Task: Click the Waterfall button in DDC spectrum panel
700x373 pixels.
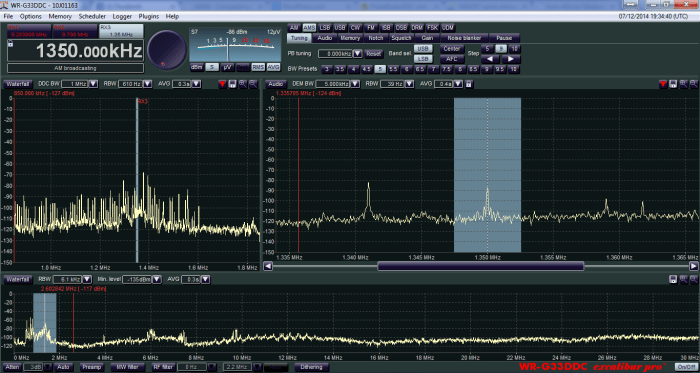Action: [18, 84]
